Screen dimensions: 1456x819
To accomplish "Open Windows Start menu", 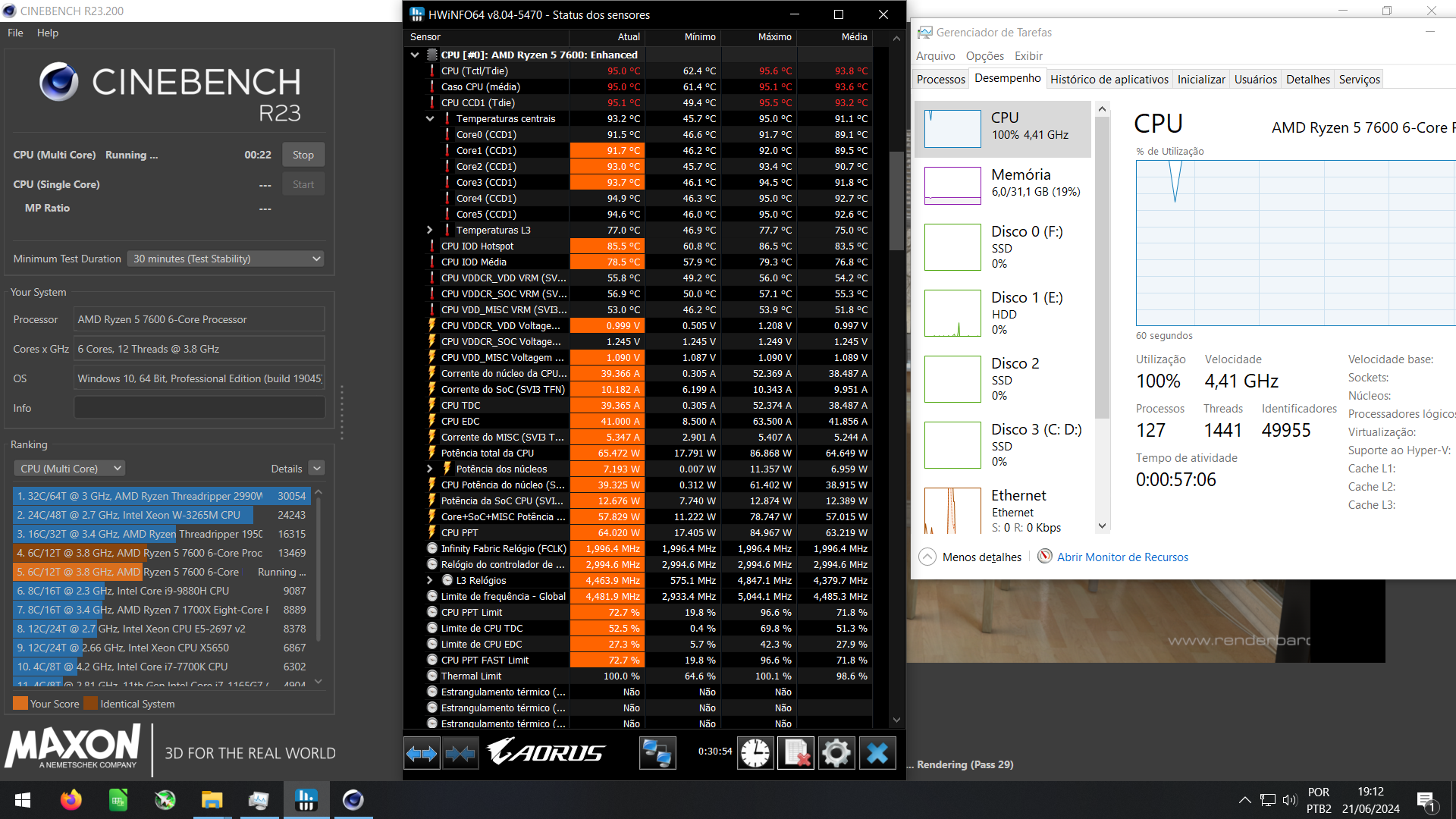I will coord(23,800).
